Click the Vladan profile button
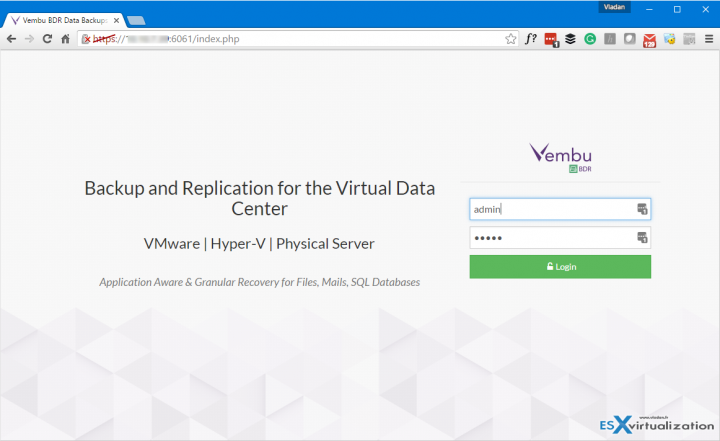 [x=615, y=8]
